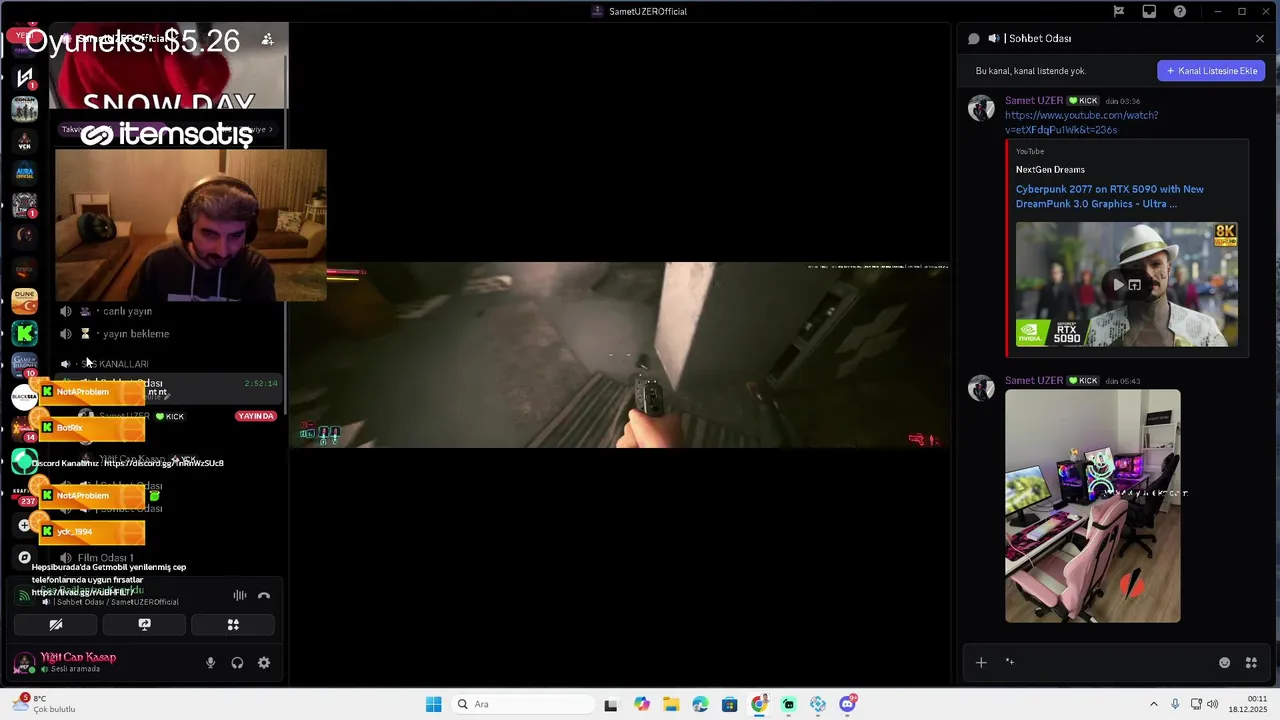Invite members icon beside server name
1280x720 pixels.
[x=267, y=39]
